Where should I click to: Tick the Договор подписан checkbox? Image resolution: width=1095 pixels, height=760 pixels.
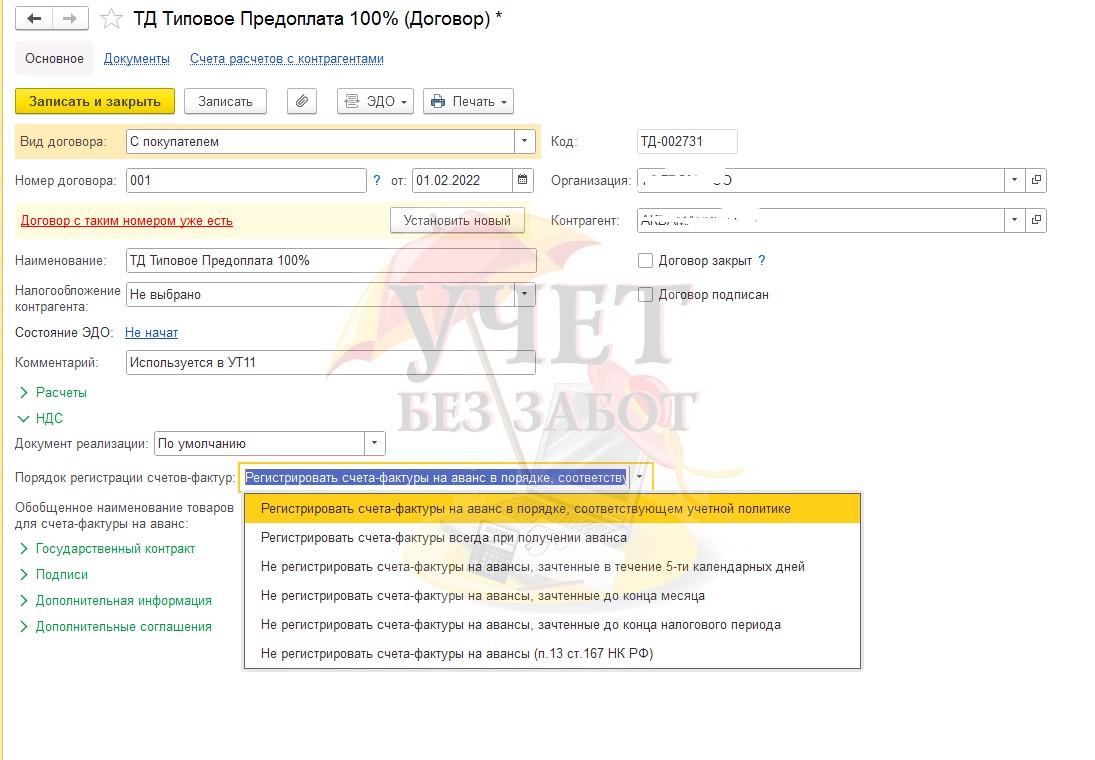tap(645, 295)
